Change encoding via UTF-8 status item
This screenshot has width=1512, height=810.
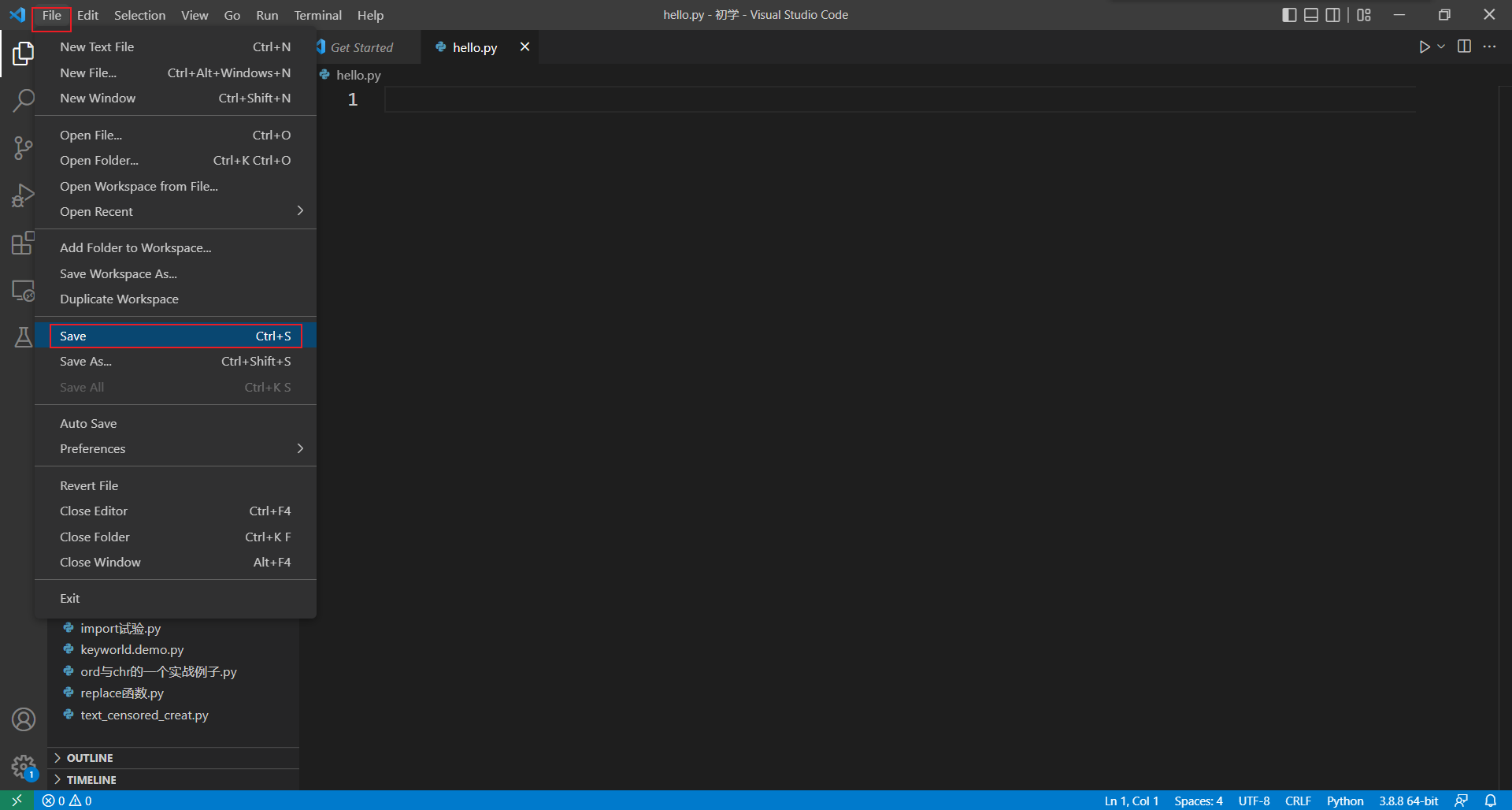pyautogui.click(x=1254, y=801)
